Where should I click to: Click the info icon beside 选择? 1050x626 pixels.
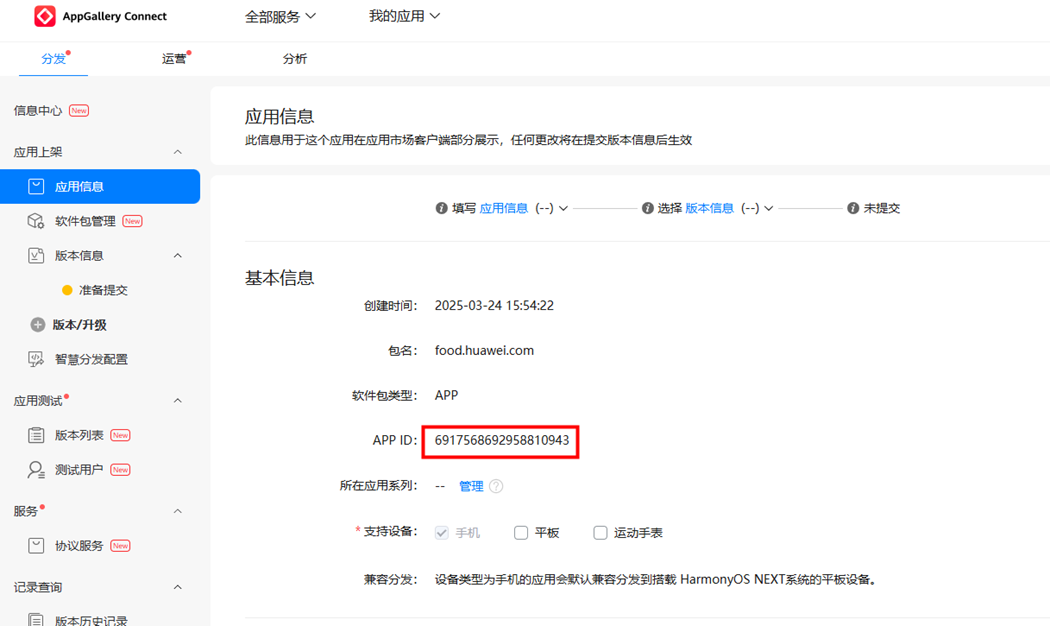coord(648,208)
